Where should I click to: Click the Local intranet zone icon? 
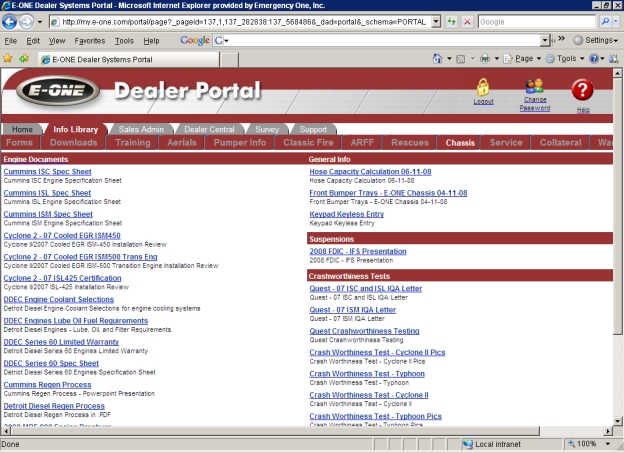tap(468, 444)
